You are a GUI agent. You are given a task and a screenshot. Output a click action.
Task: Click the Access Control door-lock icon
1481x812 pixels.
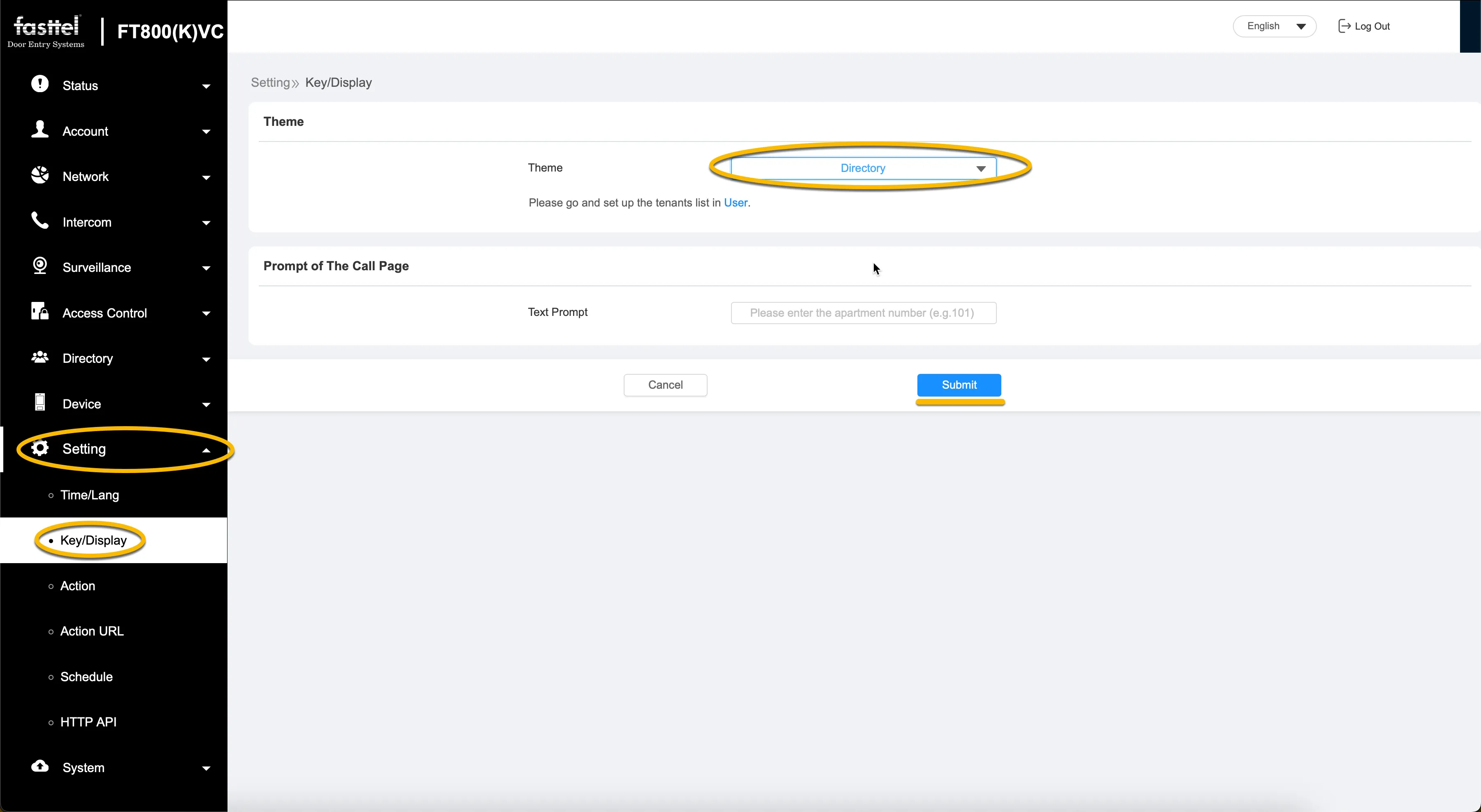(x=39, y=311)
